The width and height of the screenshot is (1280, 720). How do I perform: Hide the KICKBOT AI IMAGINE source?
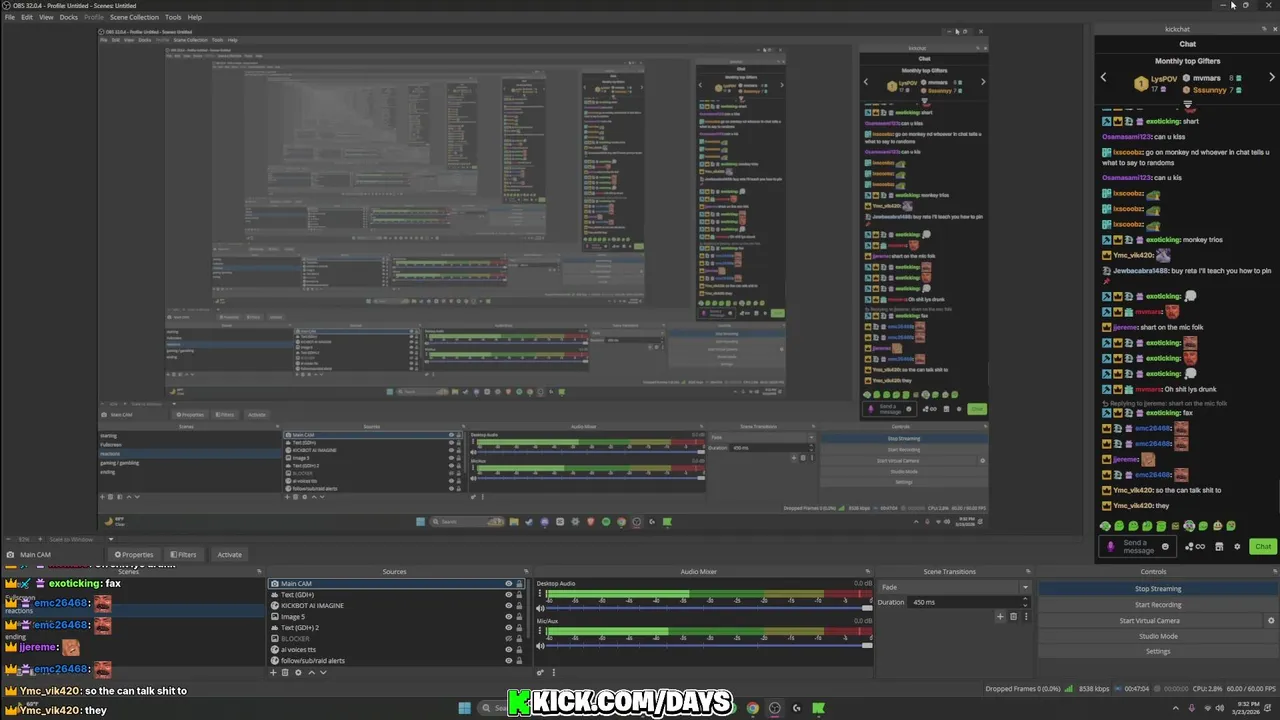509,606
